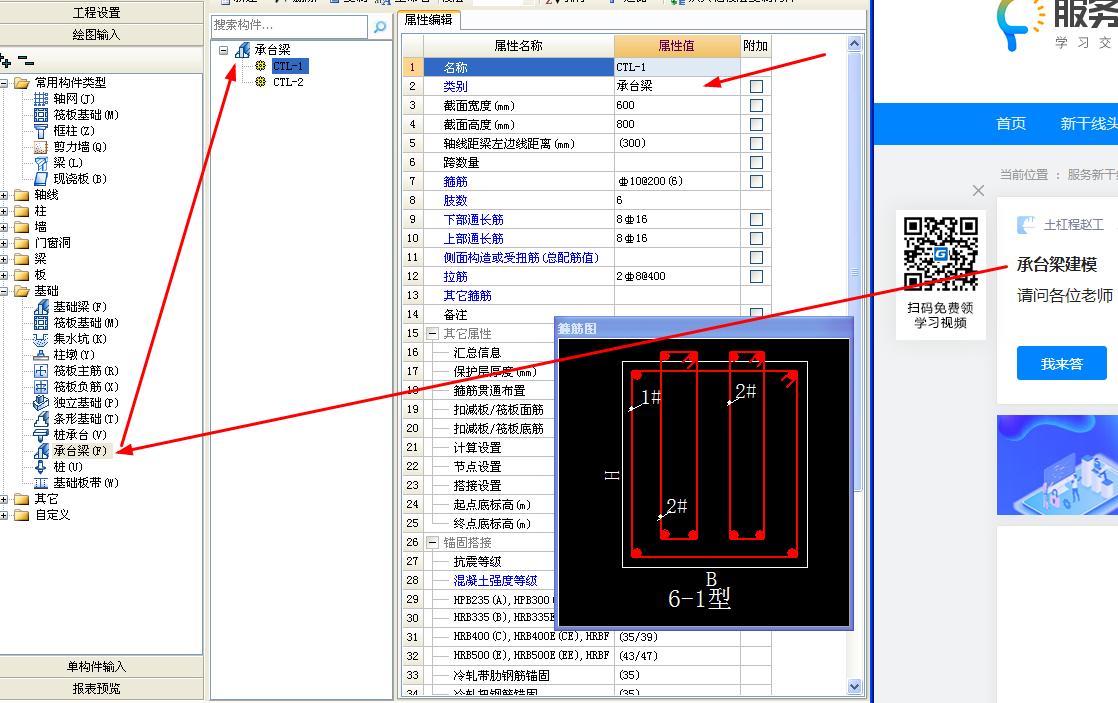
Task: Open the 工程设置 panel
Action: 97,13
